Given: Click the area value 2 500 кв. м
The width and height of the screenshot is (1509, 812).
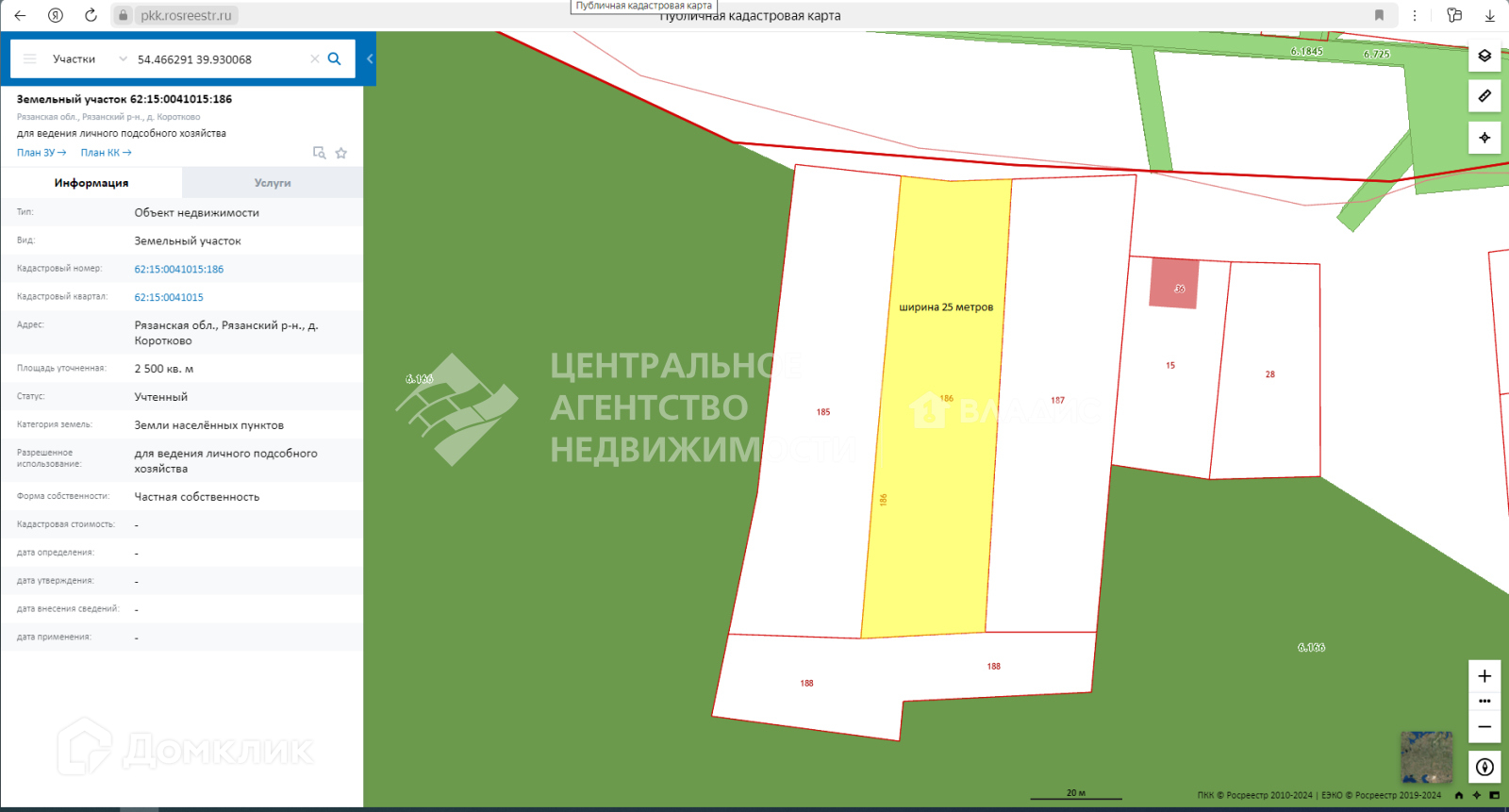Looking at the screenshot, I should pos(164,369).
